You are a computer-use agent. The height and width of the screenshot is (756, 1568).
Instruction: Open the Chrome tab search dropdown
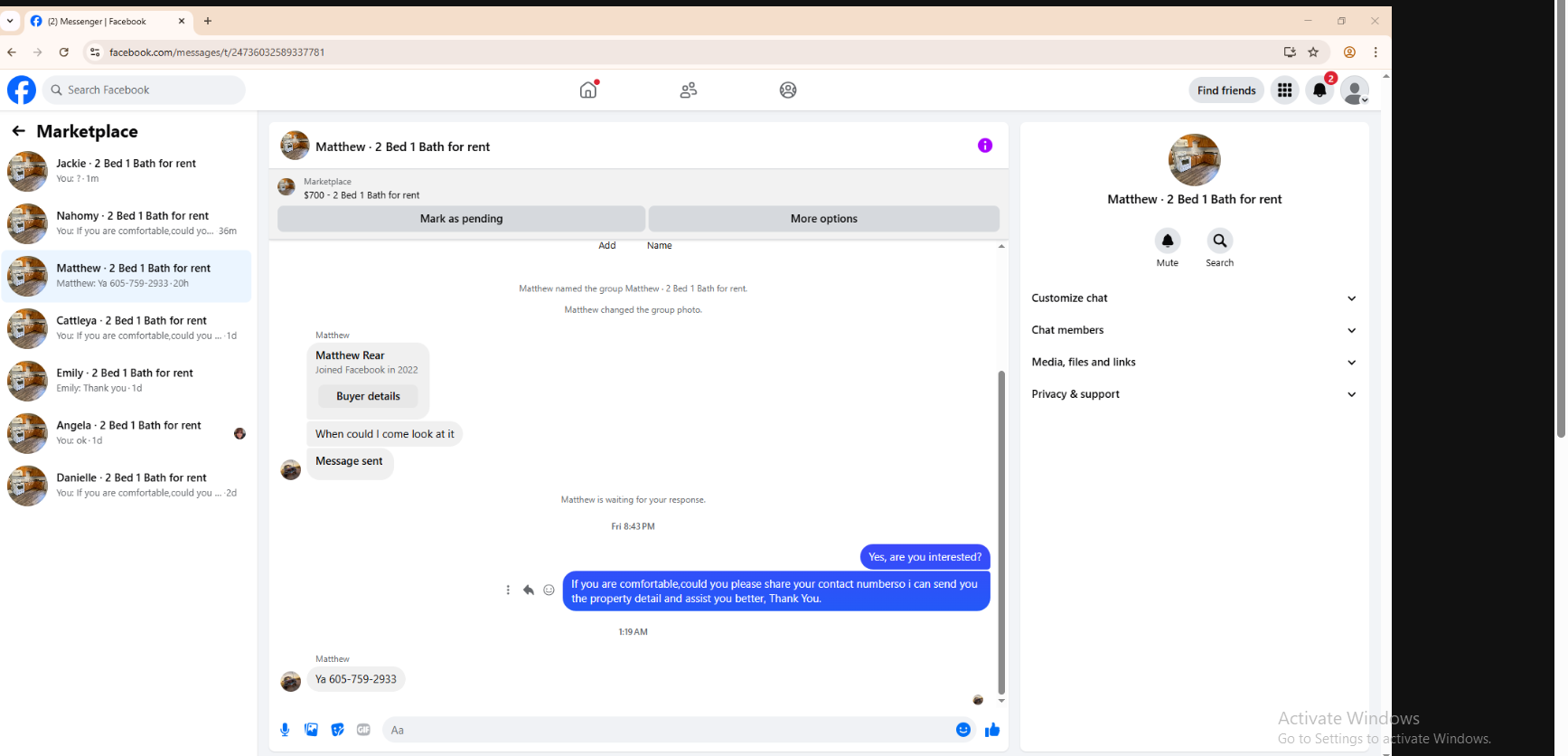tap(10, 21)
